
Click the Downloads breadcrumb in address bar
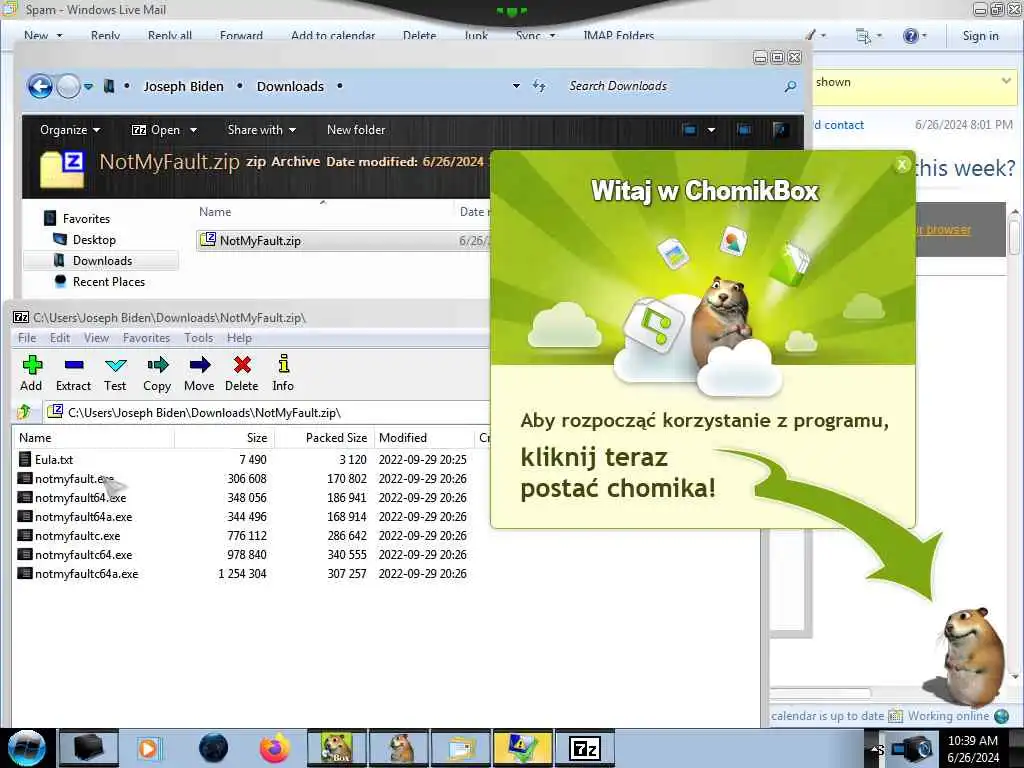290,86
